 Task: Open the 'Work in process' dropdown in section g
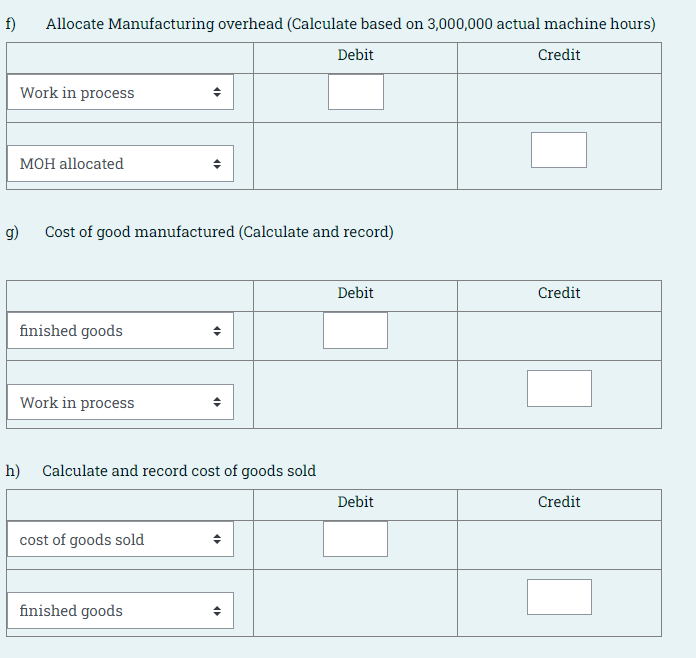[x=120, y=402]
